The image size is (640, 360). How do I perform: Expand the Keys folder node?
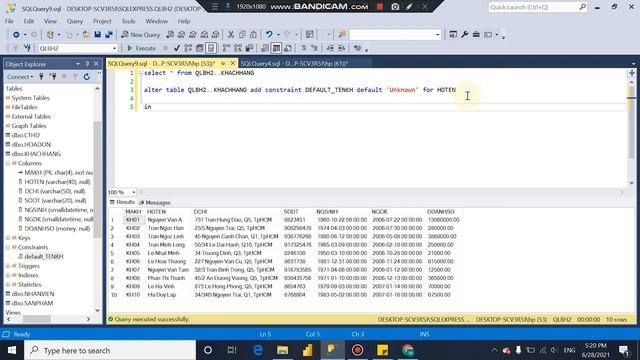(8, 238)
